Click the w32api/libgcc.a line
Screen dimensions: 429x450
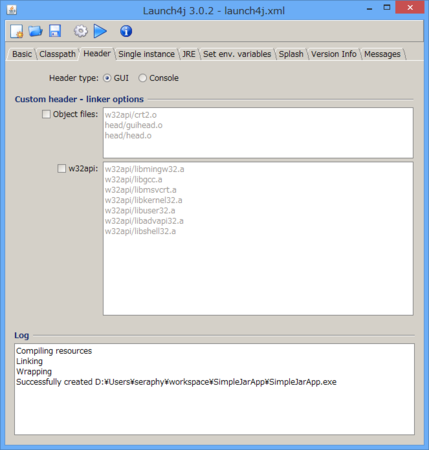coord(133,180)
